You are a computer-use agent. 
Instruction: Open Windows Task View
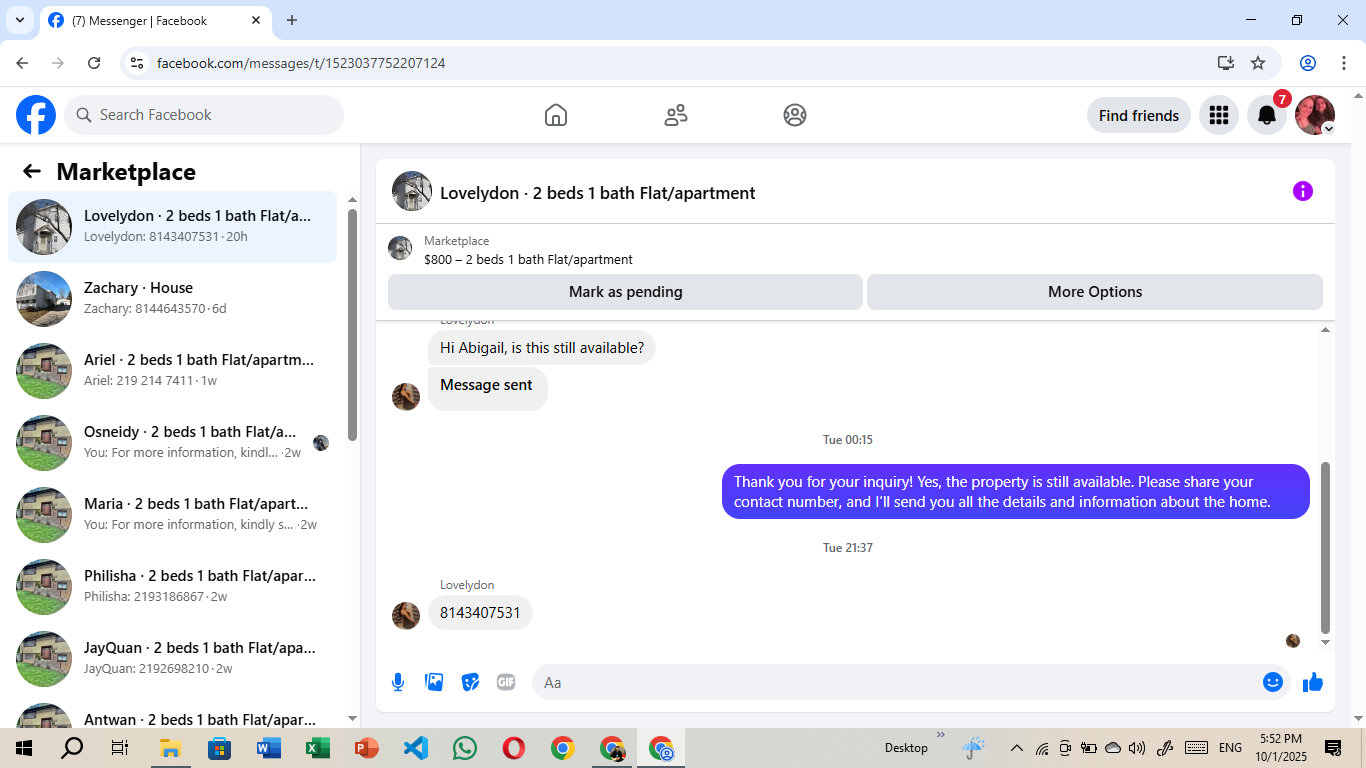(x=120, y=748)
